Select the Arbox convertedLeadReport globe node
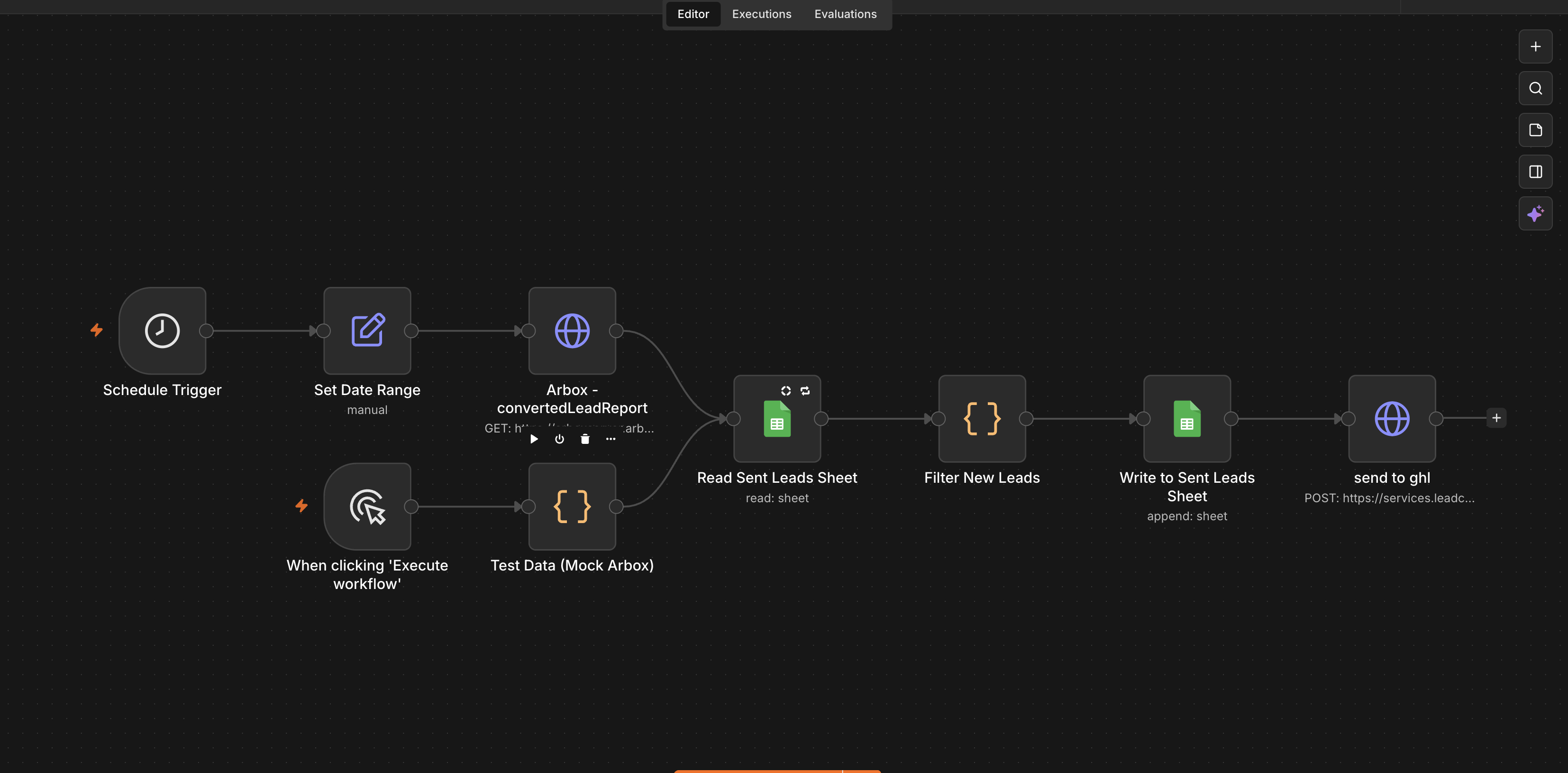The image size is (1568, 773). (x=572, y=331)
